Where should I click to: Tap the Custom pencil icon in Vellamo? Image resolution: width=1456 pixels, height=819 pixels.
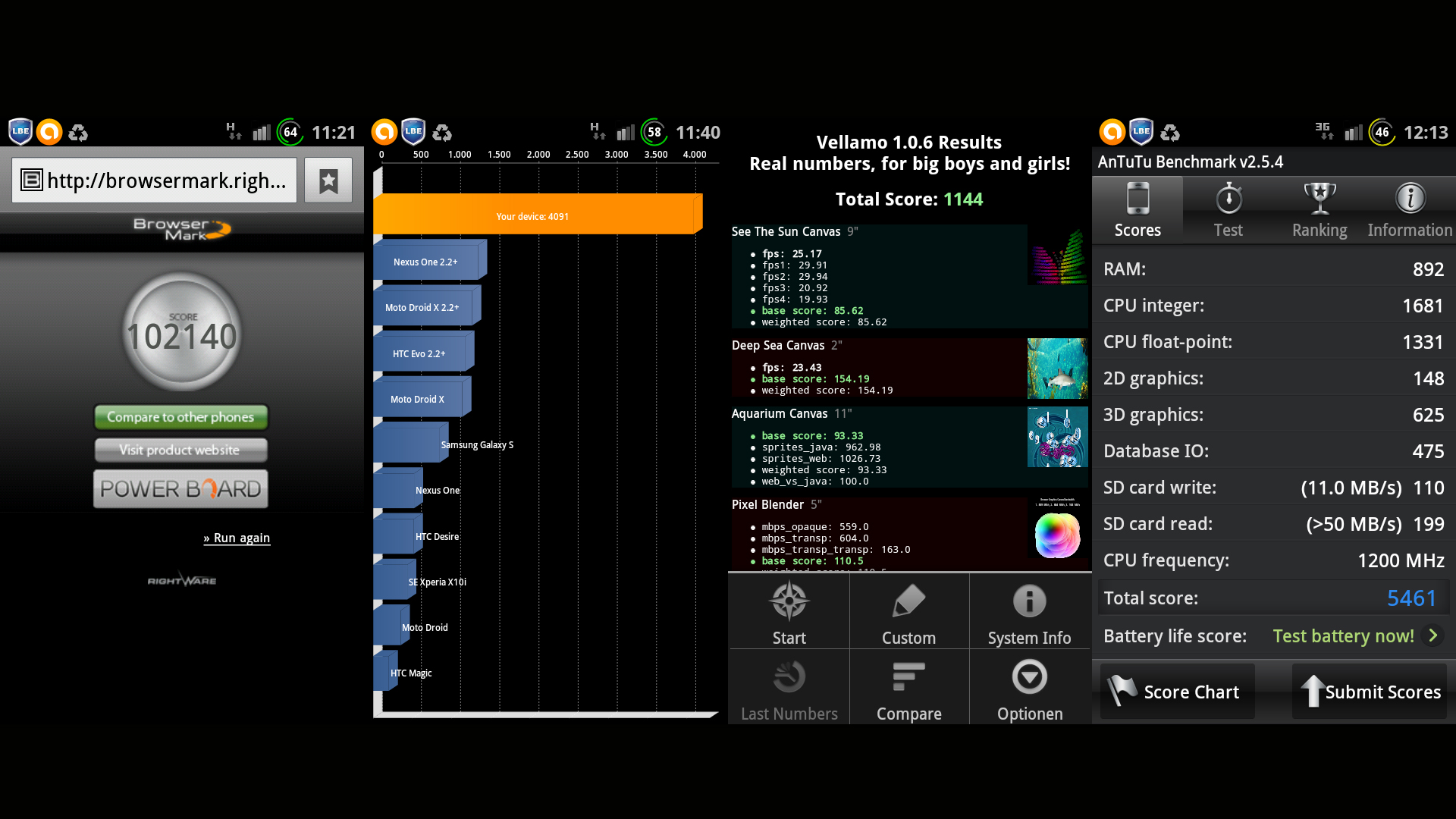(x=908, y=601)
